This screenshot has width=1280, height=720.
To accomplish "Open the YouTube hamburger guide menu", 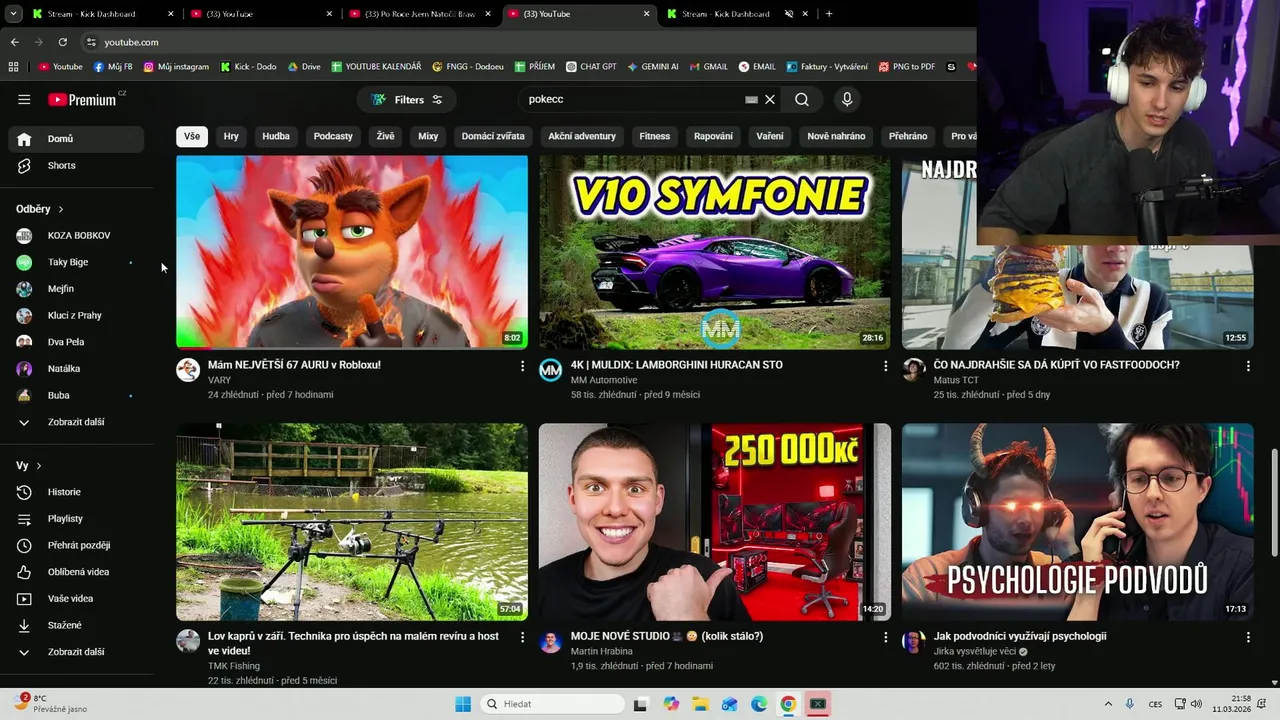I will point(24,99).
